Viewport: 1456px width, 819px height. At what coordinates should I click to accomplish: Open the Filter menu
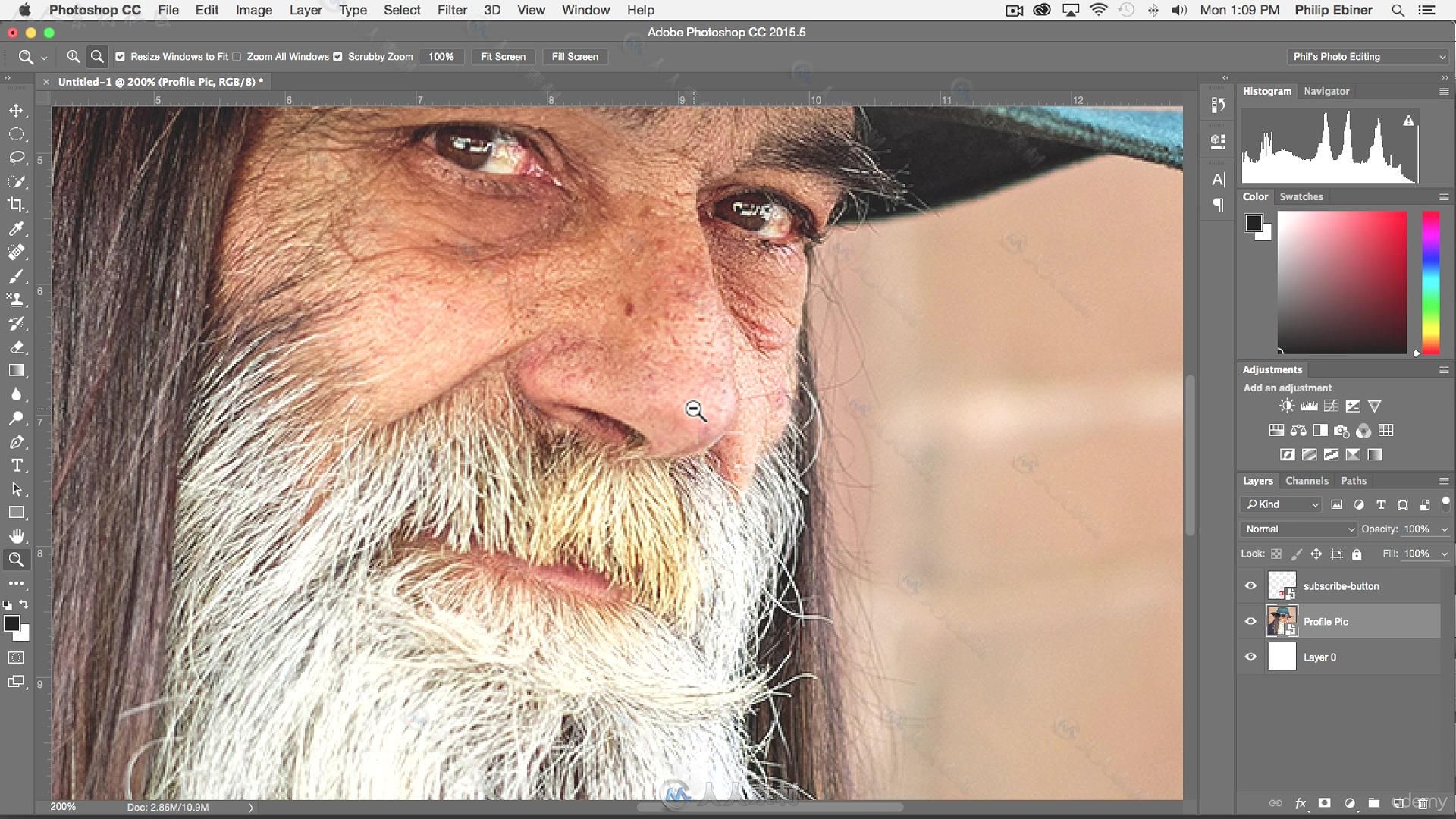click(452, 10)
